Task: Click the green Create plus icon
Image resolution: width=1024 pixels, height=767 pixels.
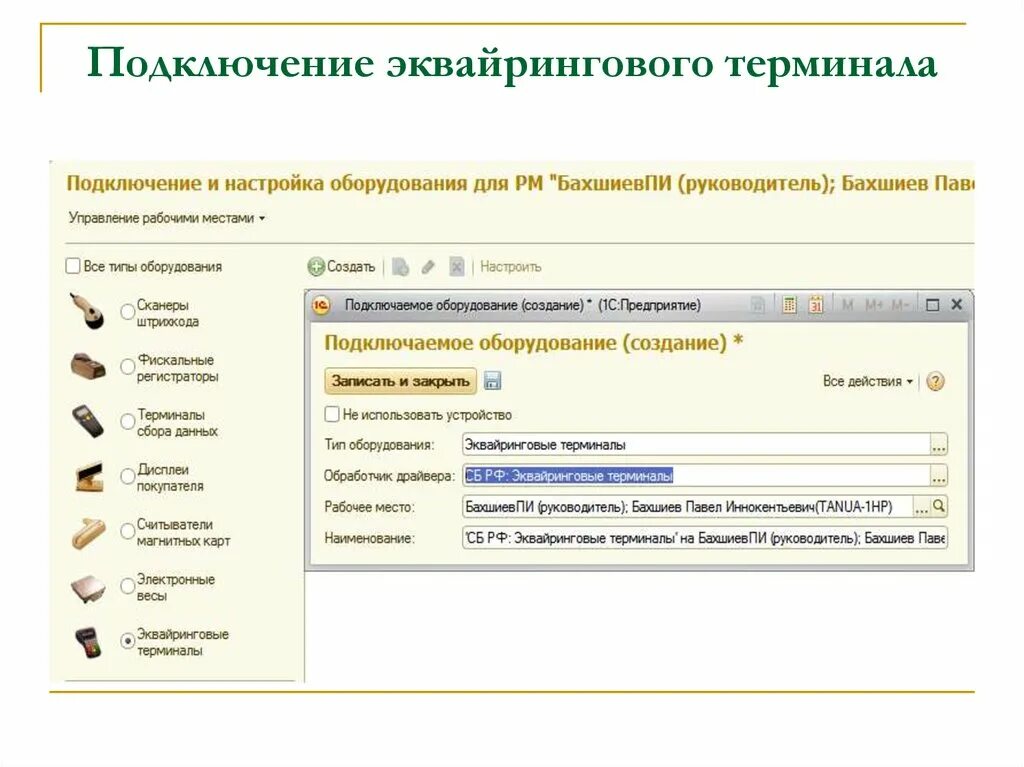Action: coord(316,267)
